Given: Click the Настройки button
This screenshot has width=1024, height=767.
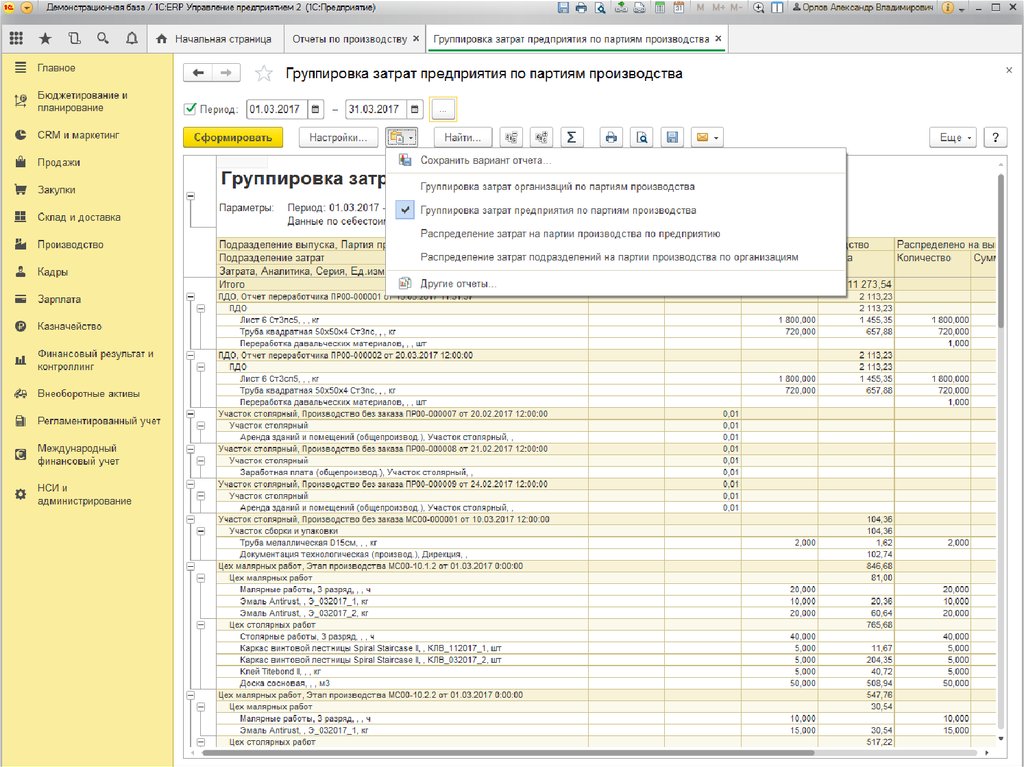Looking at the screenshot, I should click(x=338, y=138).
